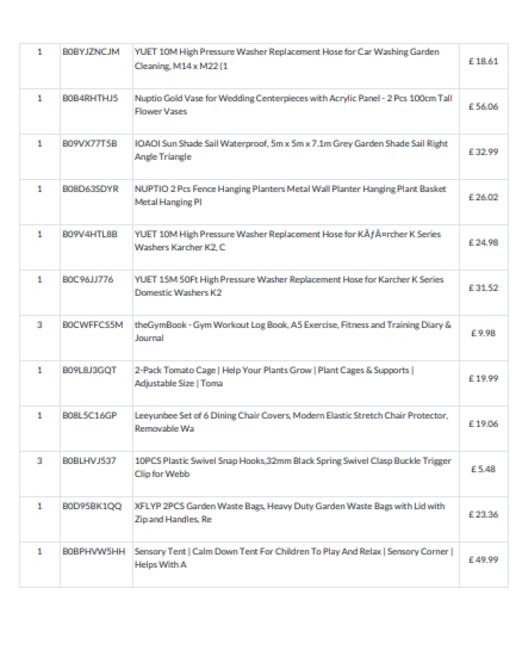This screenshot has height=650, width=522.
Task: Click ASIN B09VX77T5B
Action: click(90, 143)
